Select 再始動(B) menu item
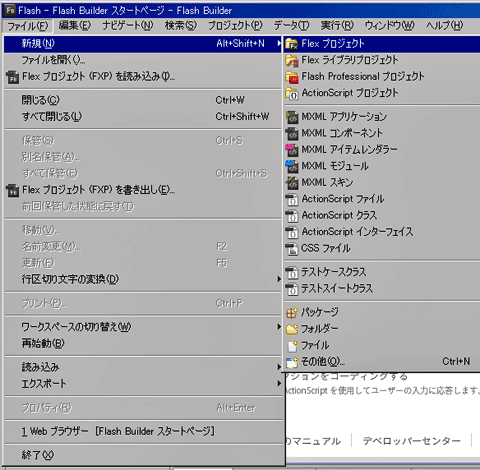 pyautogui.click(x=143, y=343)
